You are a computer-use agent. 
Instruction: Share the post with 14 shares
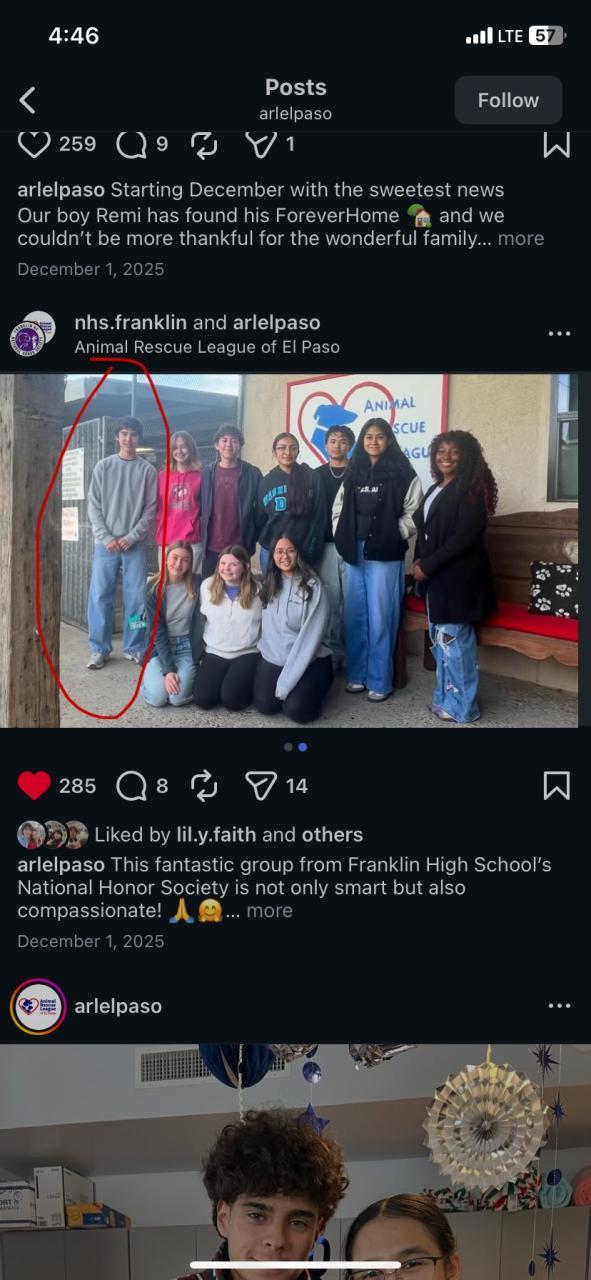click(260, 786)
